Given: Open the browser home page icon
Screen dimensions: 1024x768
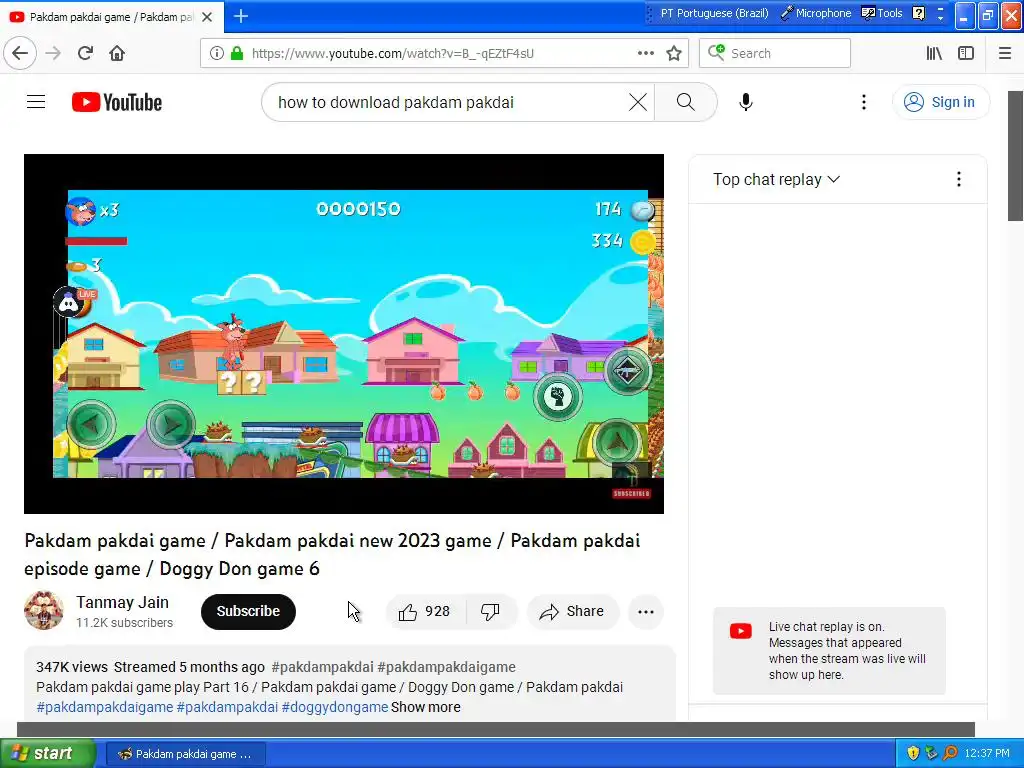Looking at the screenshot, I should tap(117, 53).
